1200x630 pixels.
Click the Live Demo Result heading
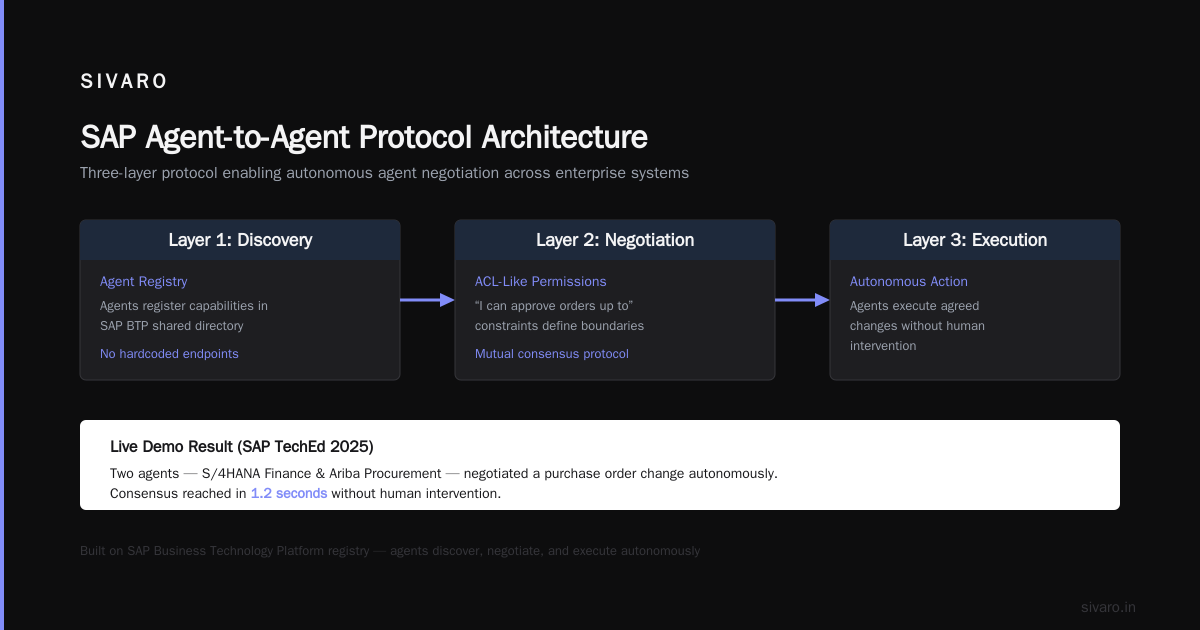coord(242,446)
